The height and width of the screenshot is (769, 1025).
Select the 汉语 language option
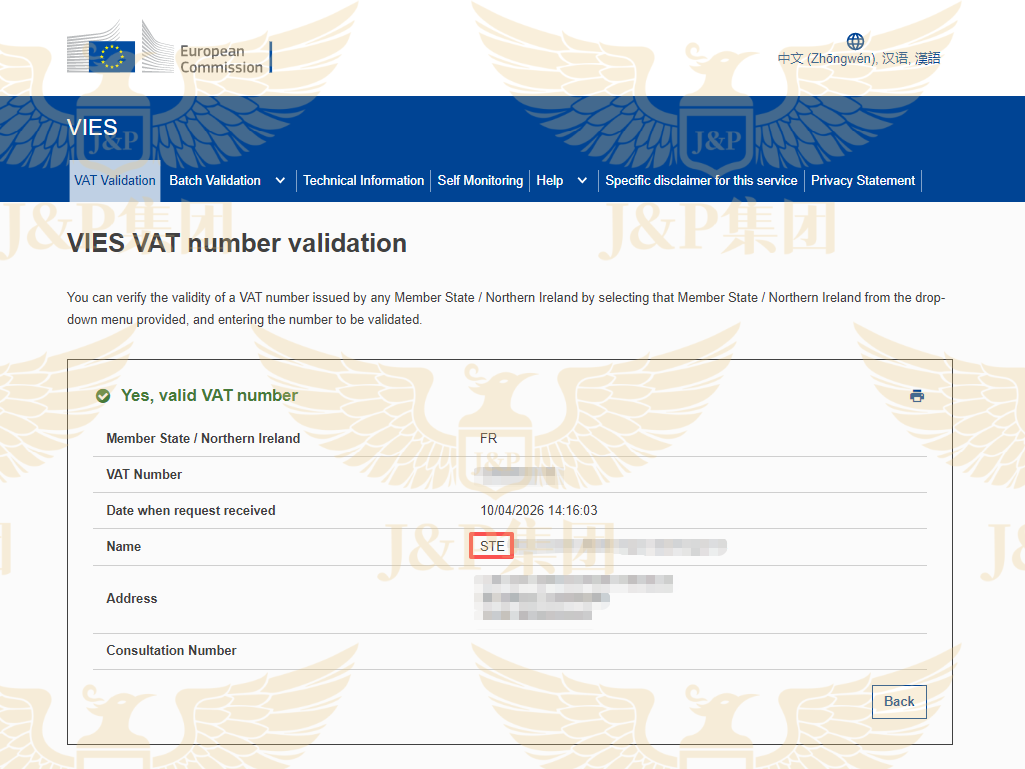(894, 58)
